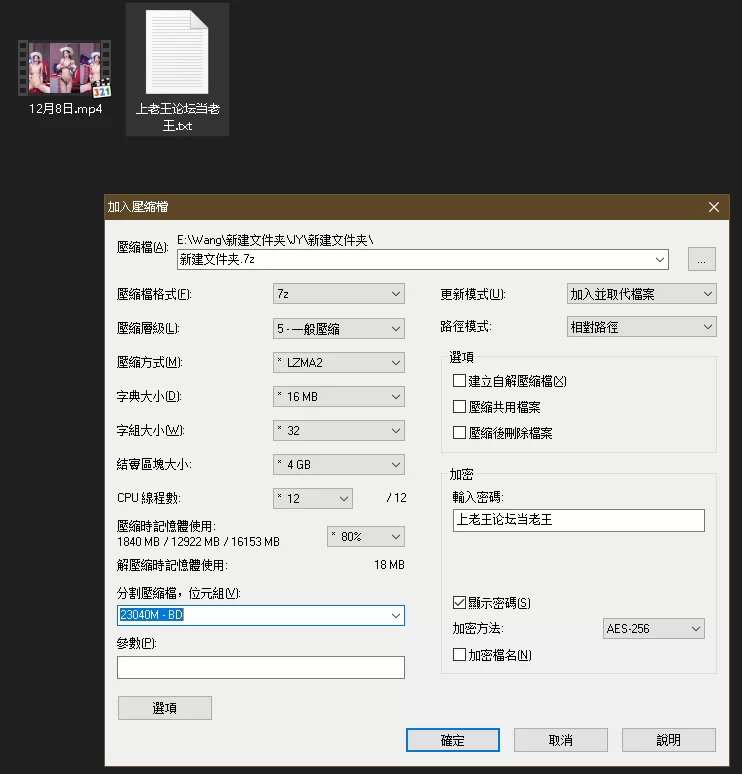Expand the 加密方法 AES-256 dropdown
Viewport: 742px width, 774px height.
(654, 629)
